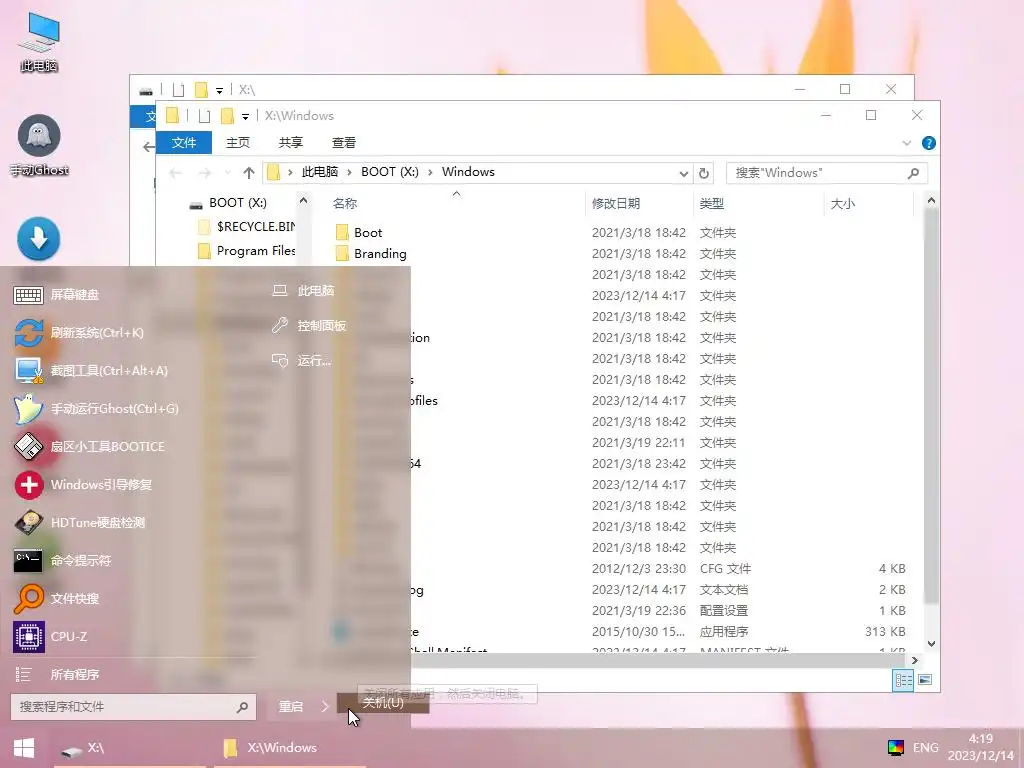
Task: Select $RECYCLE.BIN in navigation tree
Action: (246, 227)
